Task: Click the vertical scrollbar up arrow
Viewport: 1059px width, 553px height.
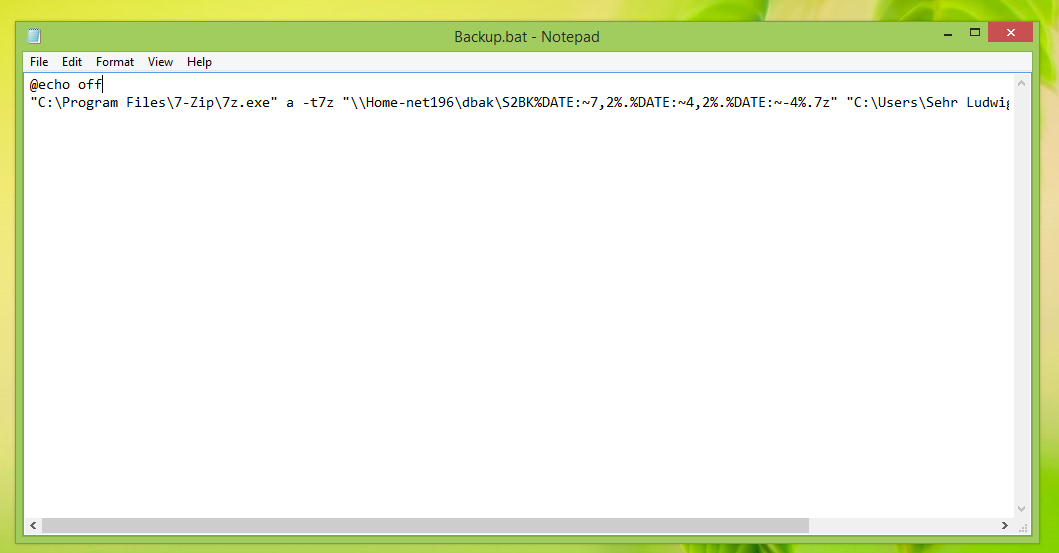Action: (x=1023, y=82)
